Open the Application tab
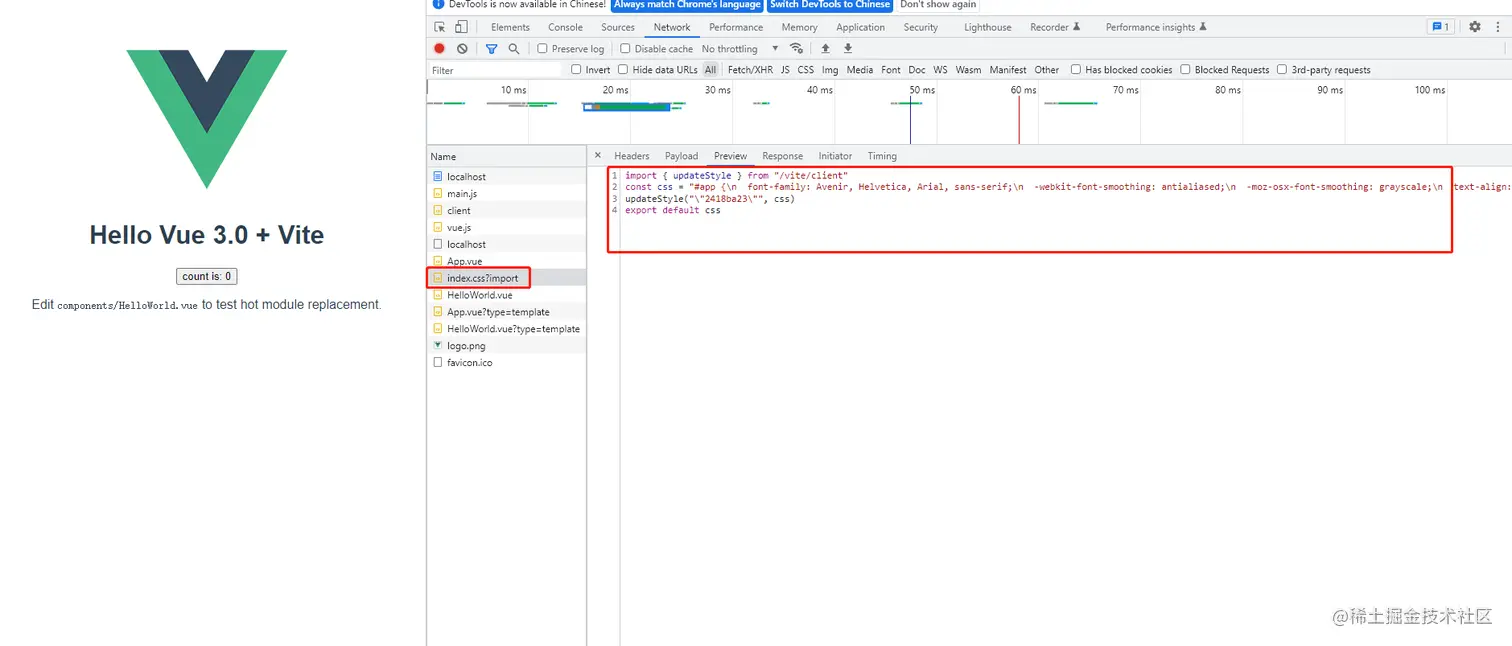The image size is (1512, 646). pyautogui.click(x=860, y=27)
